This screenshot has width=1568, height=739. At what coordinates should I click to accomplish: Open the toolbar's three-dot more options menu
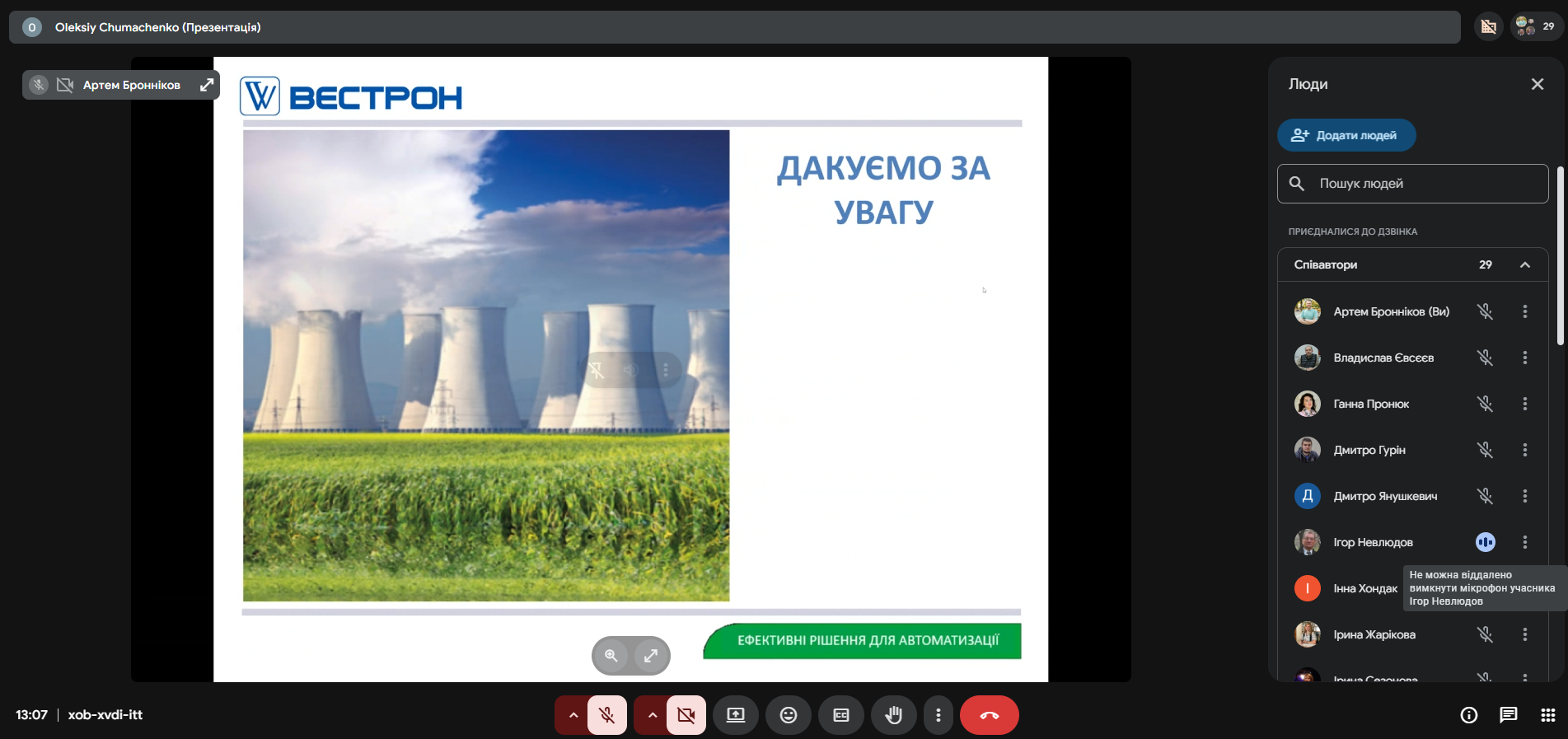click(938, 715)
